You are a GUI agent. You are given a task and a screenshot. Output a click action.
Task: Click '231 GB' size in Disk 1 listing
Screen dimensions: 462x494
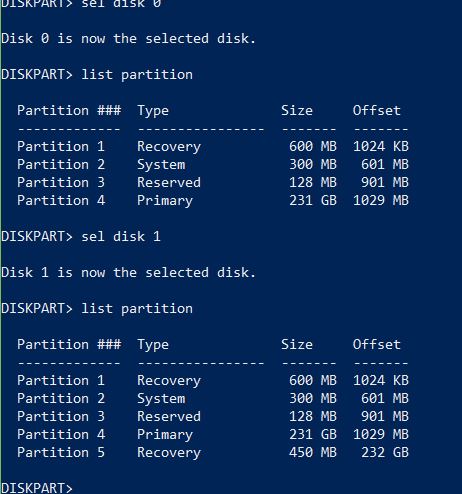[x=313, y=434]
